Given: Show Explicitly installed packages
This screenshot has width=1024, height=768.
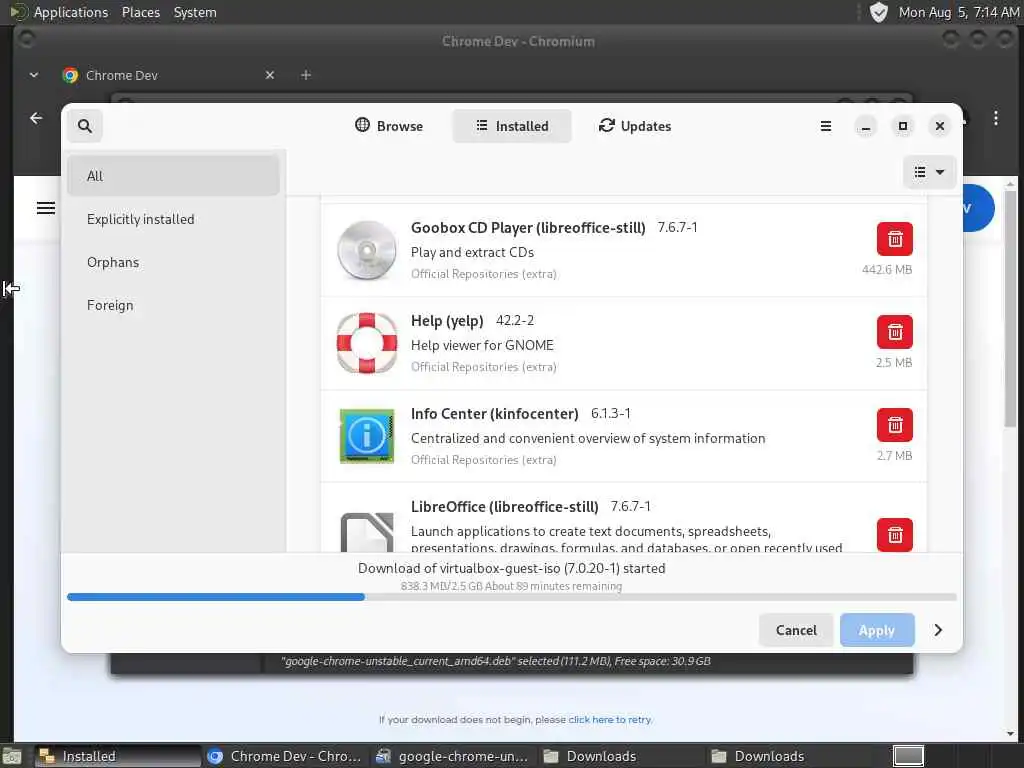Looking at the screenshot, I should (173, 219).
